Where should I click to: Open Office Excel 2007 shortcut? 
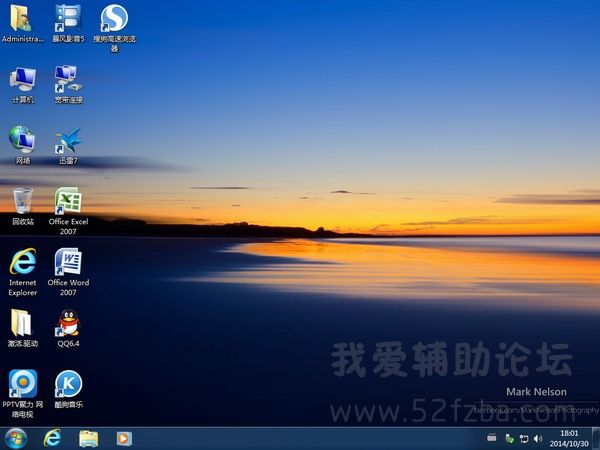[x=68, y=201]
